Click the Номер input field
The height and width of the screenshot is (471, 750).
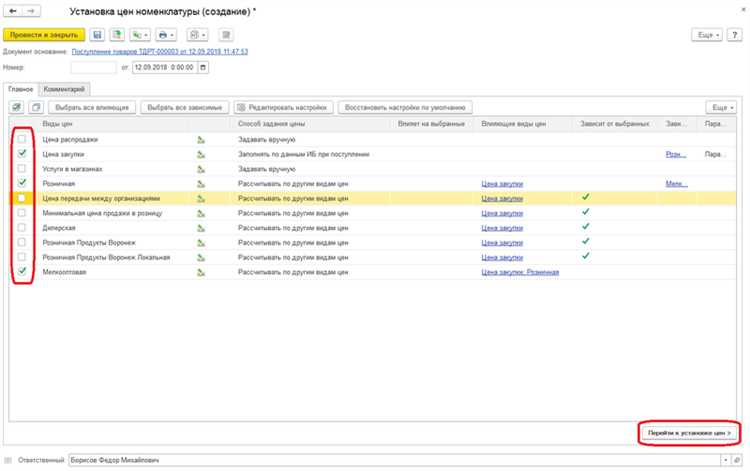click(93, 67)
